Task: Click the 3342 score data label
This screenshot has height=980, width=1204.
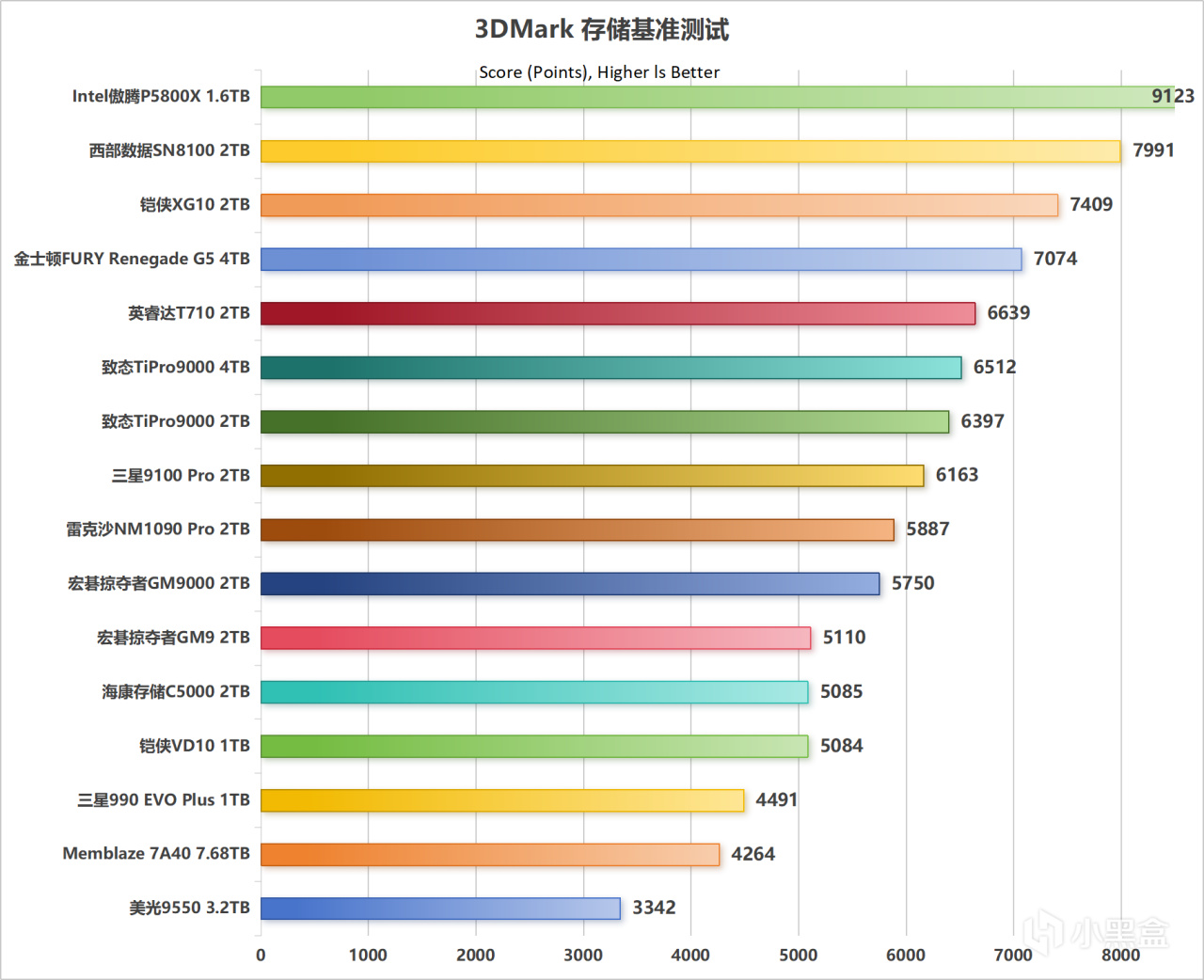Action: [x=654, y=908]
